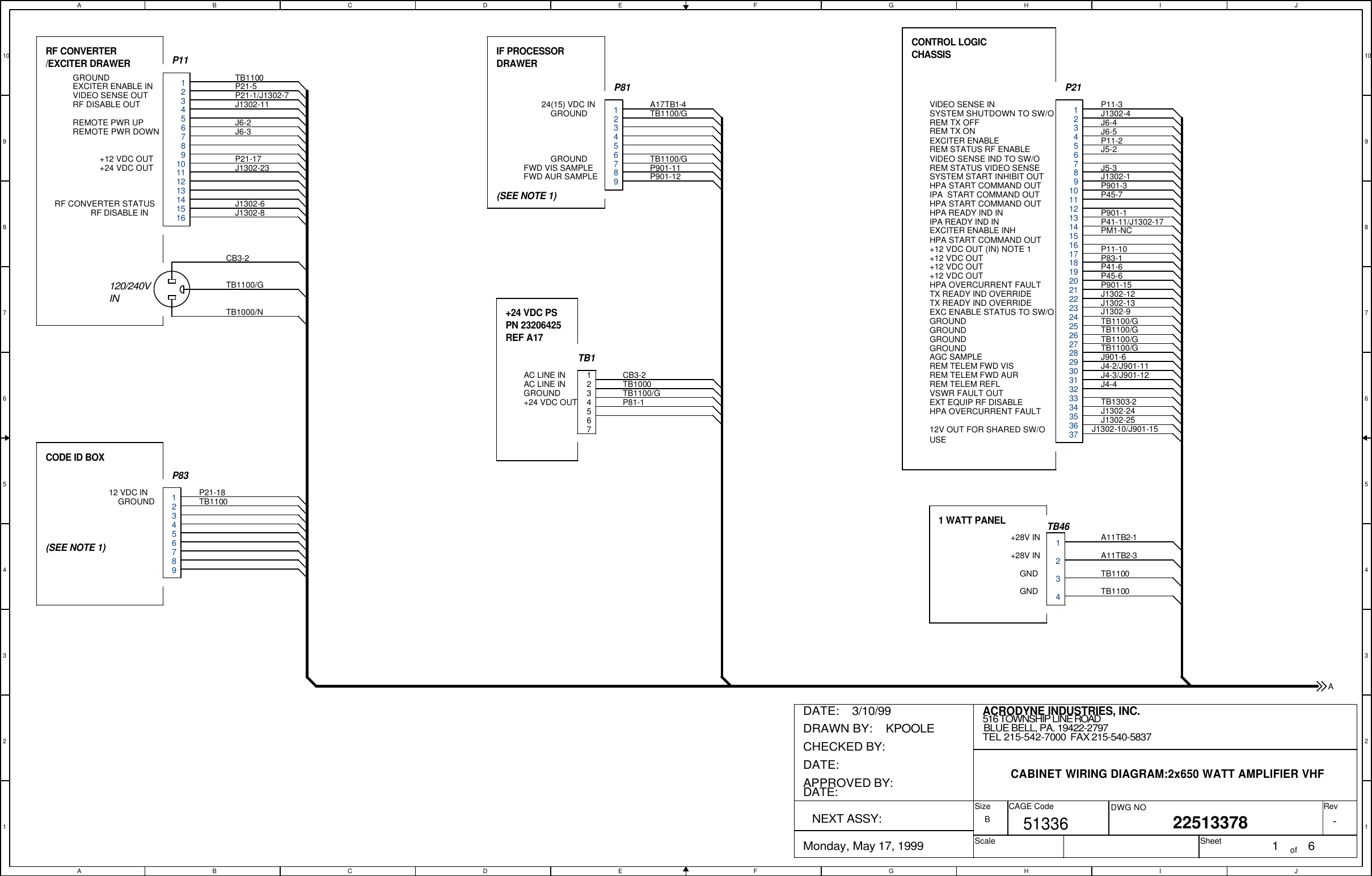Select the P11 connector label
The image size is (1372, 876).
(x=180, y=60)
